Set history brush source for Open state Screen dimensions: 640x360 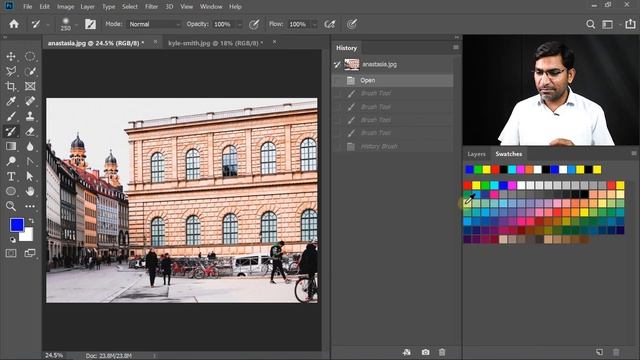(337, 80)
